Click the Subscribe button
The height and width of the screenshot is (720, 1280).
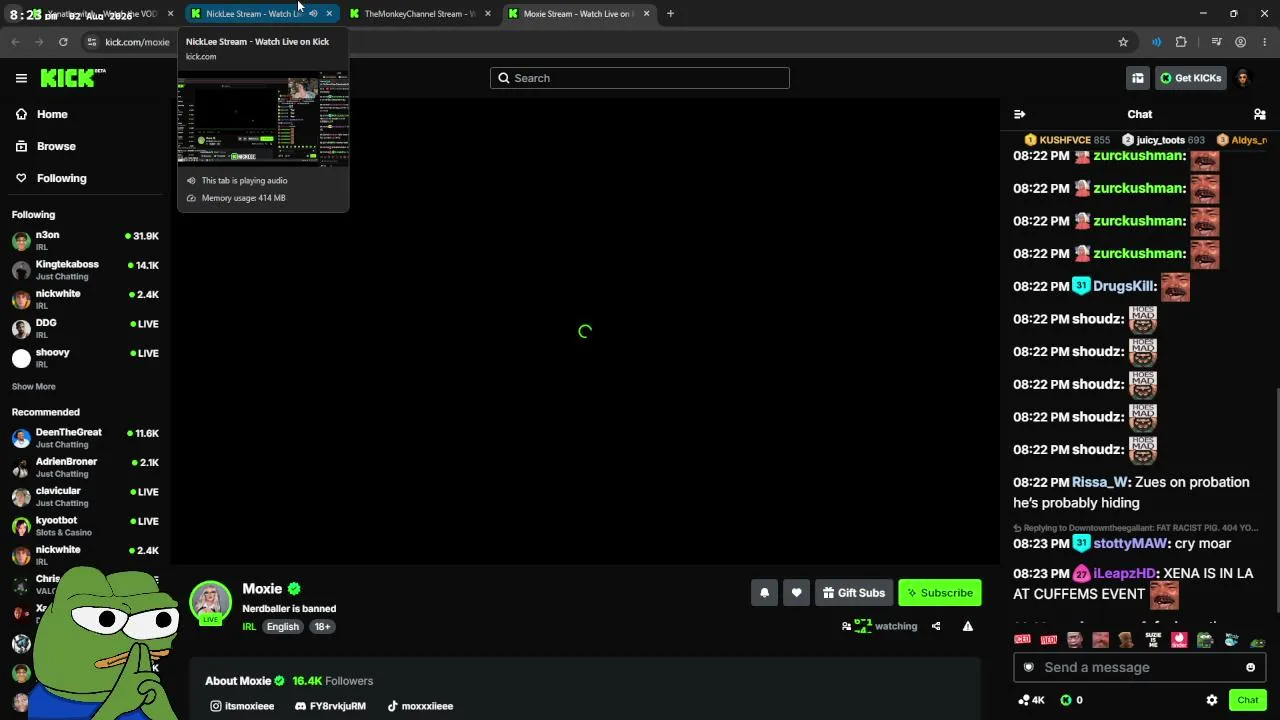tap(940, 593)
